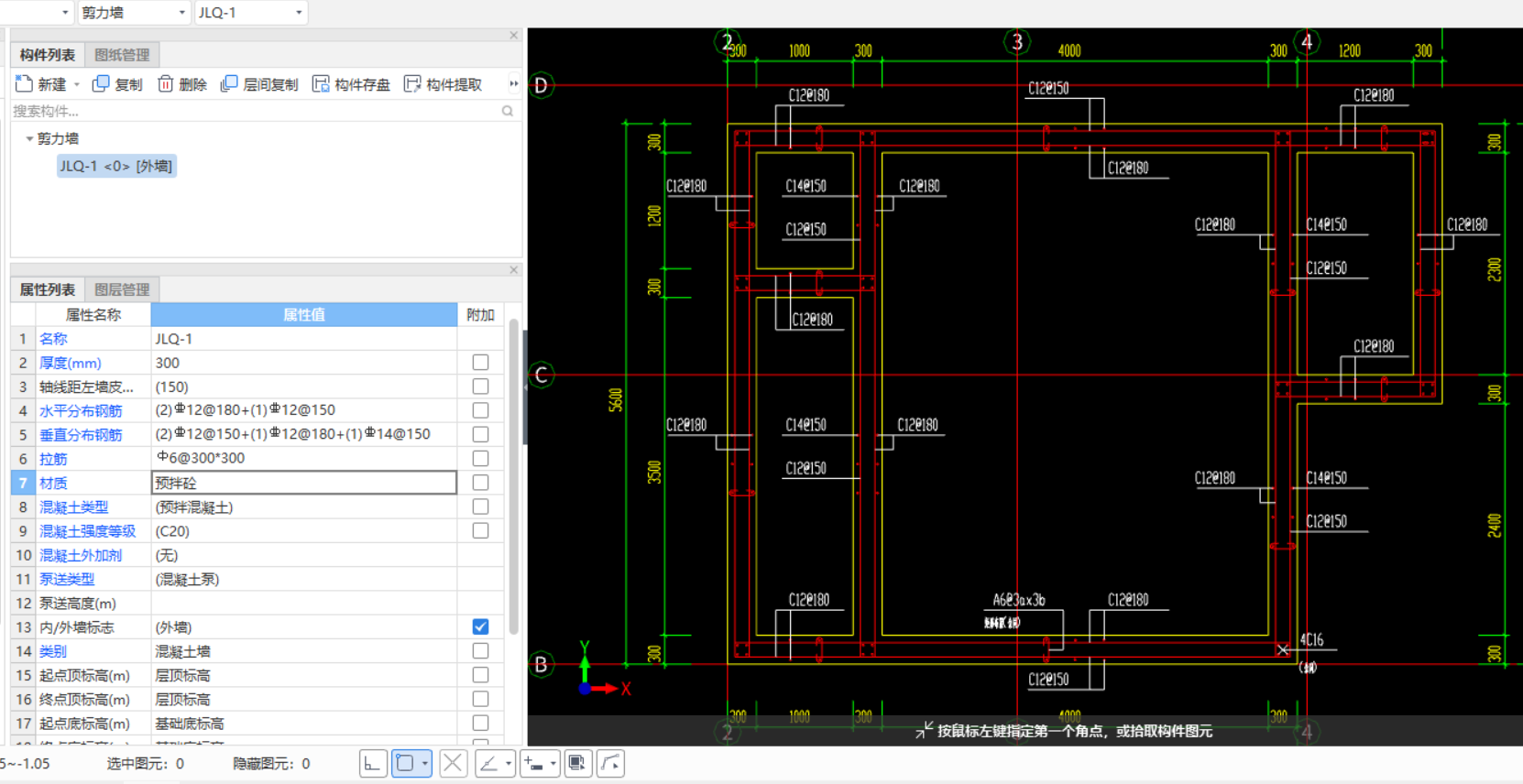The height and width of the screenshot is (784, 1523).
Task: Click the property list vertical scrollbar
Action: click(513, 476)
